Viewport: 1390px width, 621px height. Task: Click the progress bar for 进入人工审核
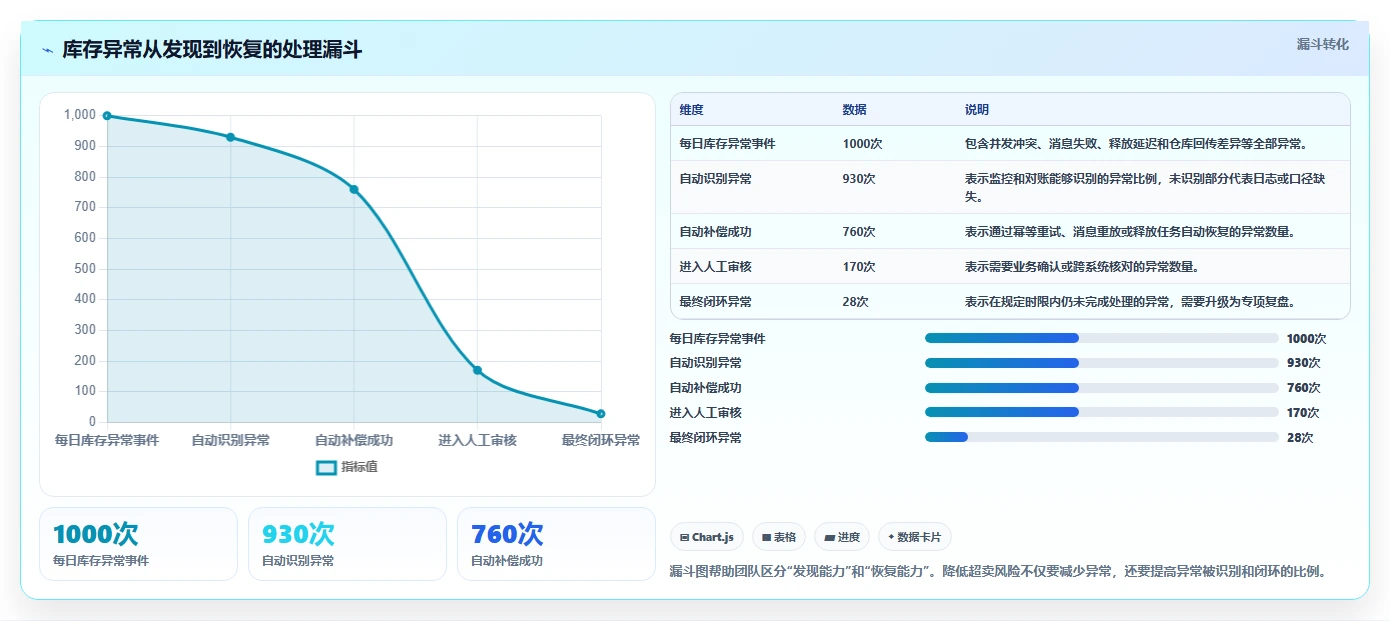(x=1102, y=412)
